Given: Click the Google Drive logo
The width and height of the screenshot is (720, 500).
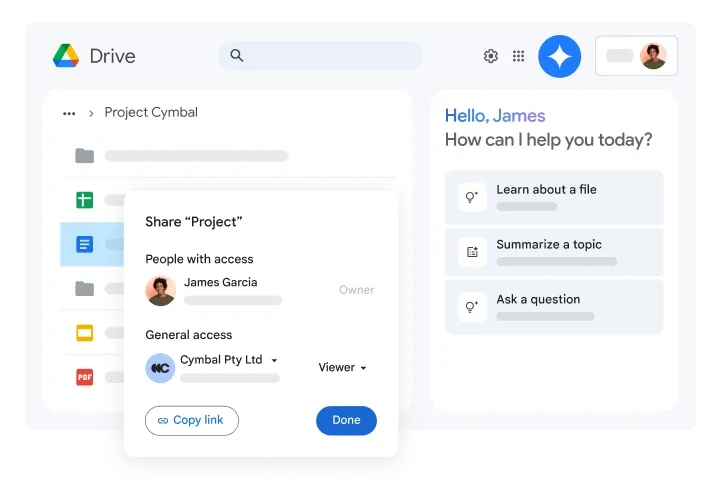Looking at the screenshot, I should [66, 56].
